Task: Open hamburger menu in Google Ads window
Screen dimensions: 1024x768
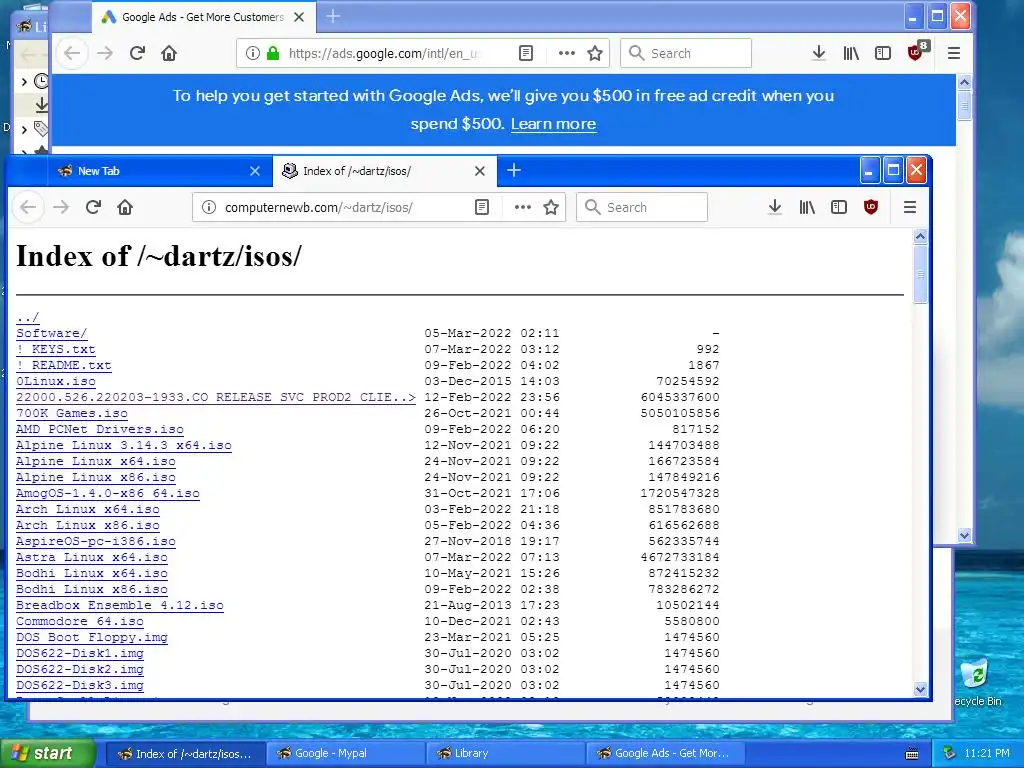Action: (x=954, y=53)
